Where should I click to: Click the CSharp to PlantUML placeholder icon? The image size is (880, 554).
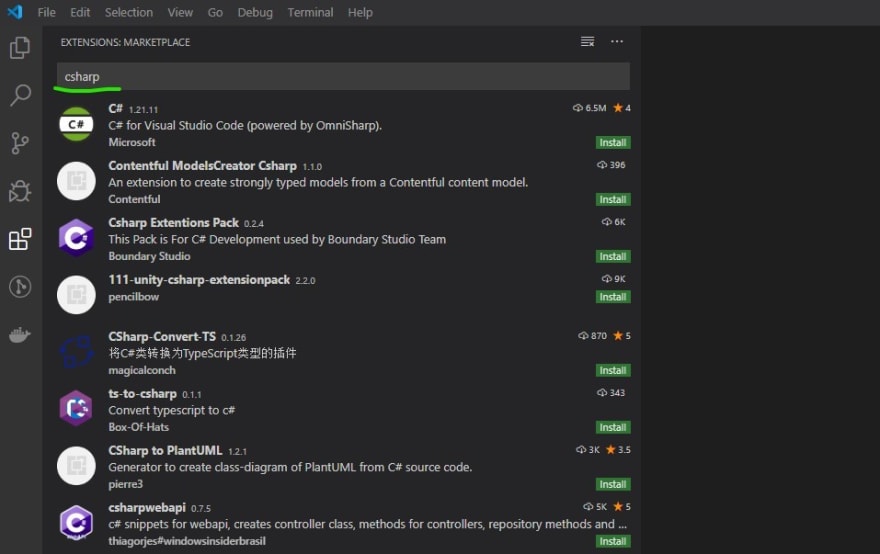76,465
